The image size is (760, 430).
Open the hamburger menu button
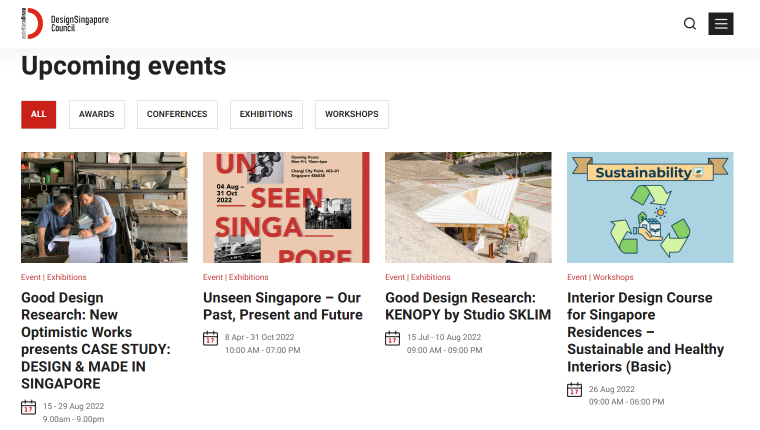pyautogui.click(x=721, y=24)
